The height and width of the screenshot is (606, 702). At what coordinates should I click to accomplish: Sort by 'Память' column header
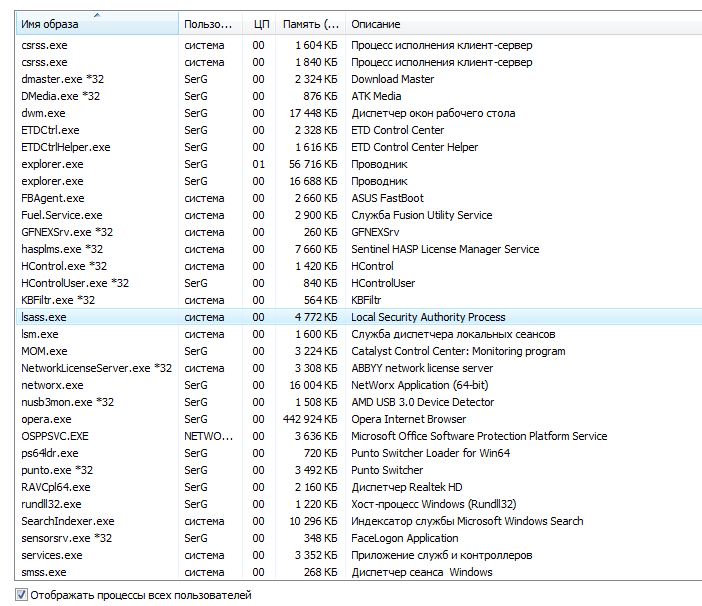(x=311, y=24)
